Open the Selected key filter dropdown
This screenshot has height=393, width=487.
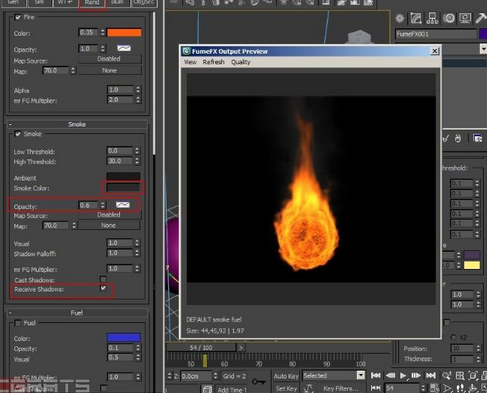(361, 376)
